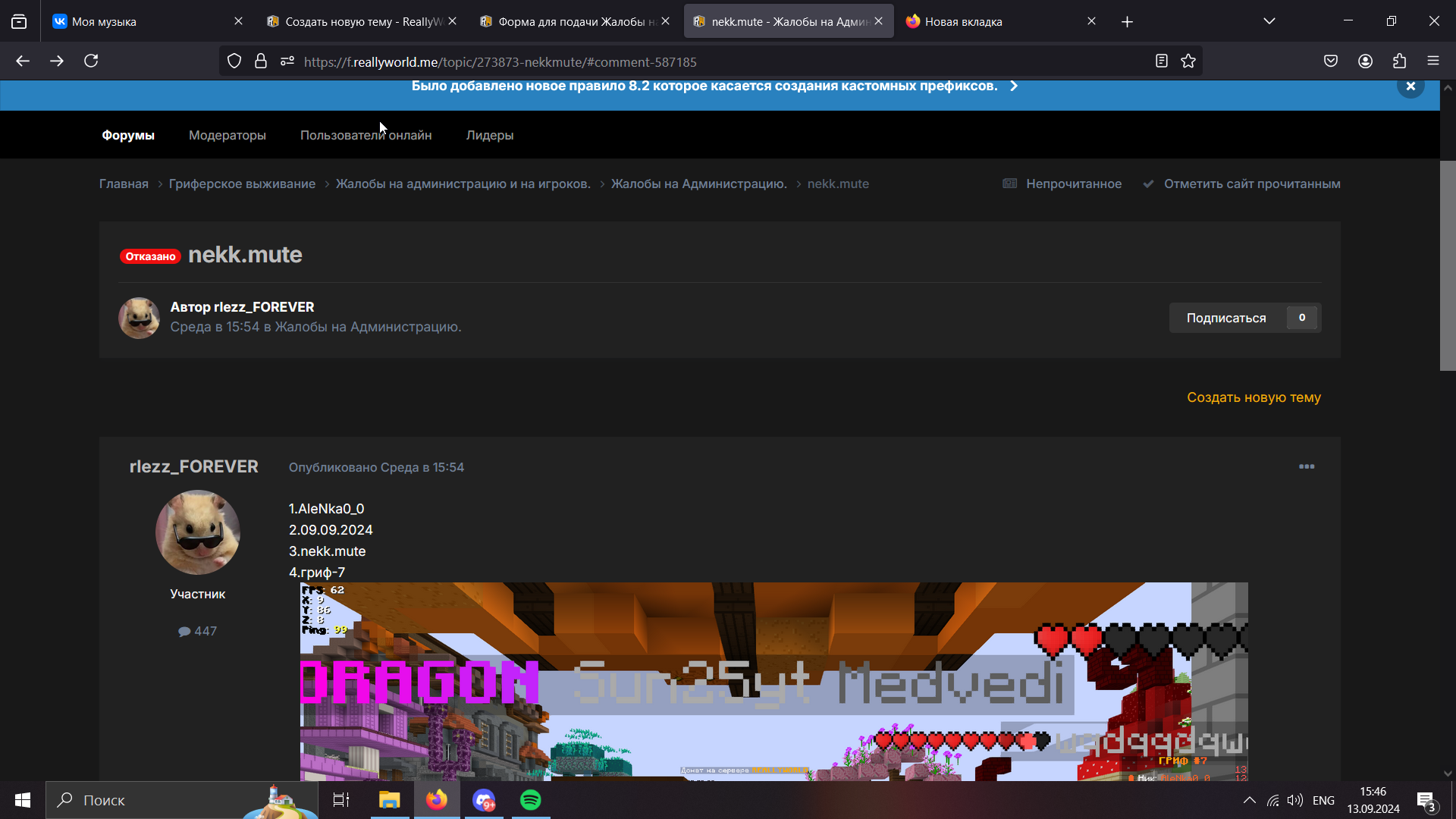The image size is (1456, 819).
Task: Open site permissions icon in address bar
Action: tap(287, 61)
